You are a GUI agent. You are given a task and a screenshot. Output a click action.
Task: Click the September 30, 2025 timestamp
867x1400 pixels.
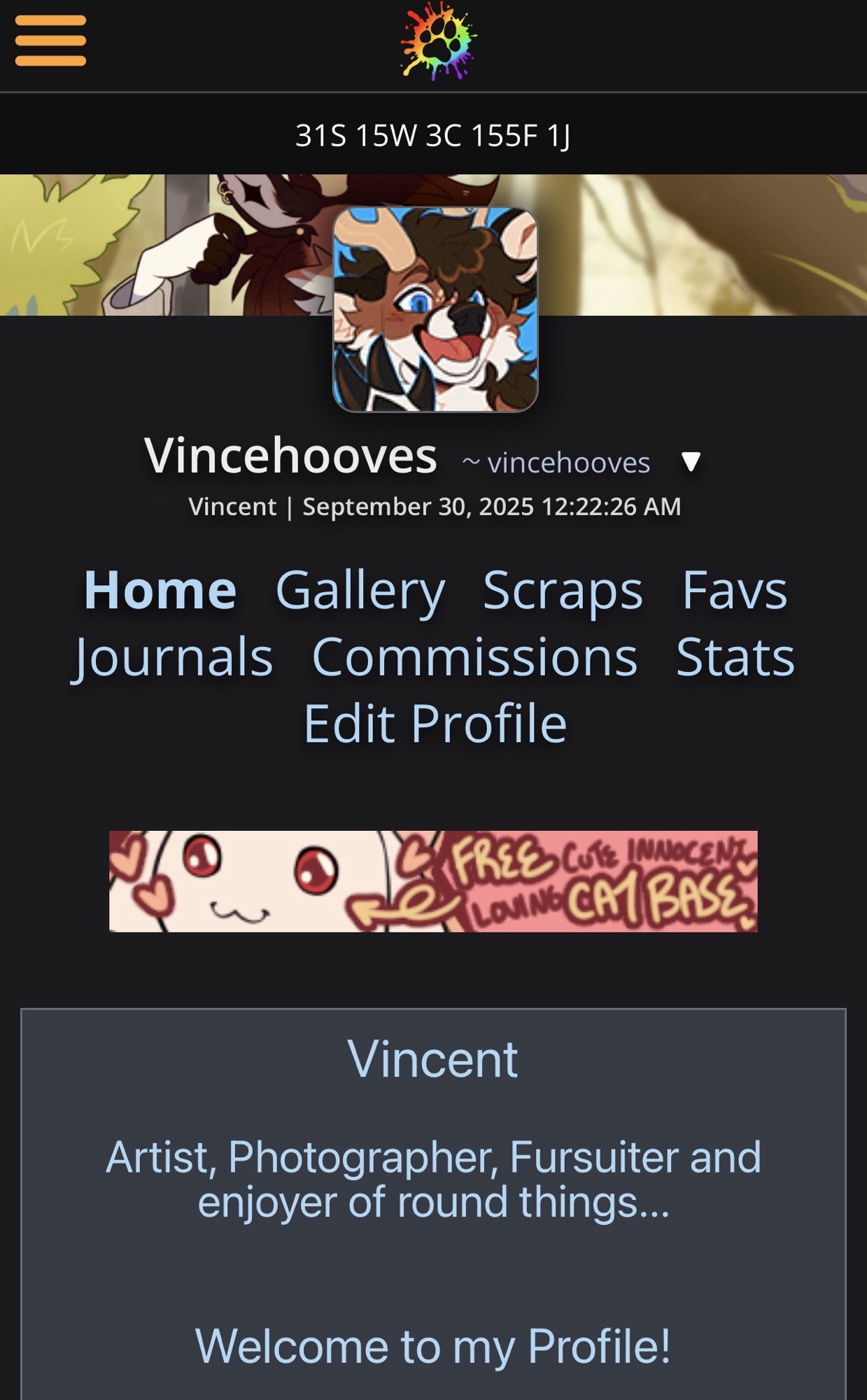[492, 506]
